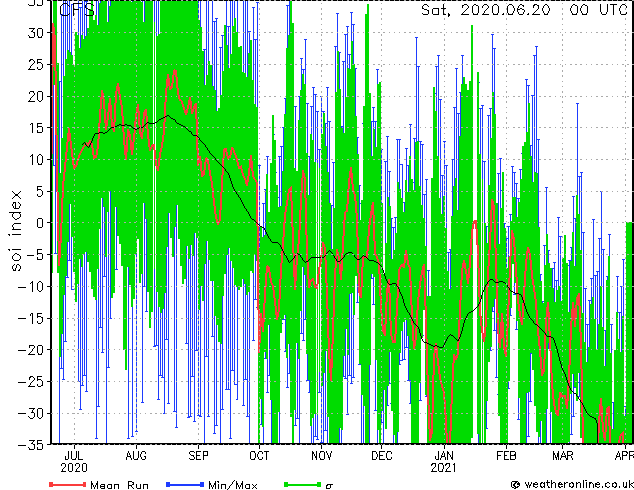Click the y-axis value -30
634x490 pixels.
pyautogui.click(x=31, y=413)
